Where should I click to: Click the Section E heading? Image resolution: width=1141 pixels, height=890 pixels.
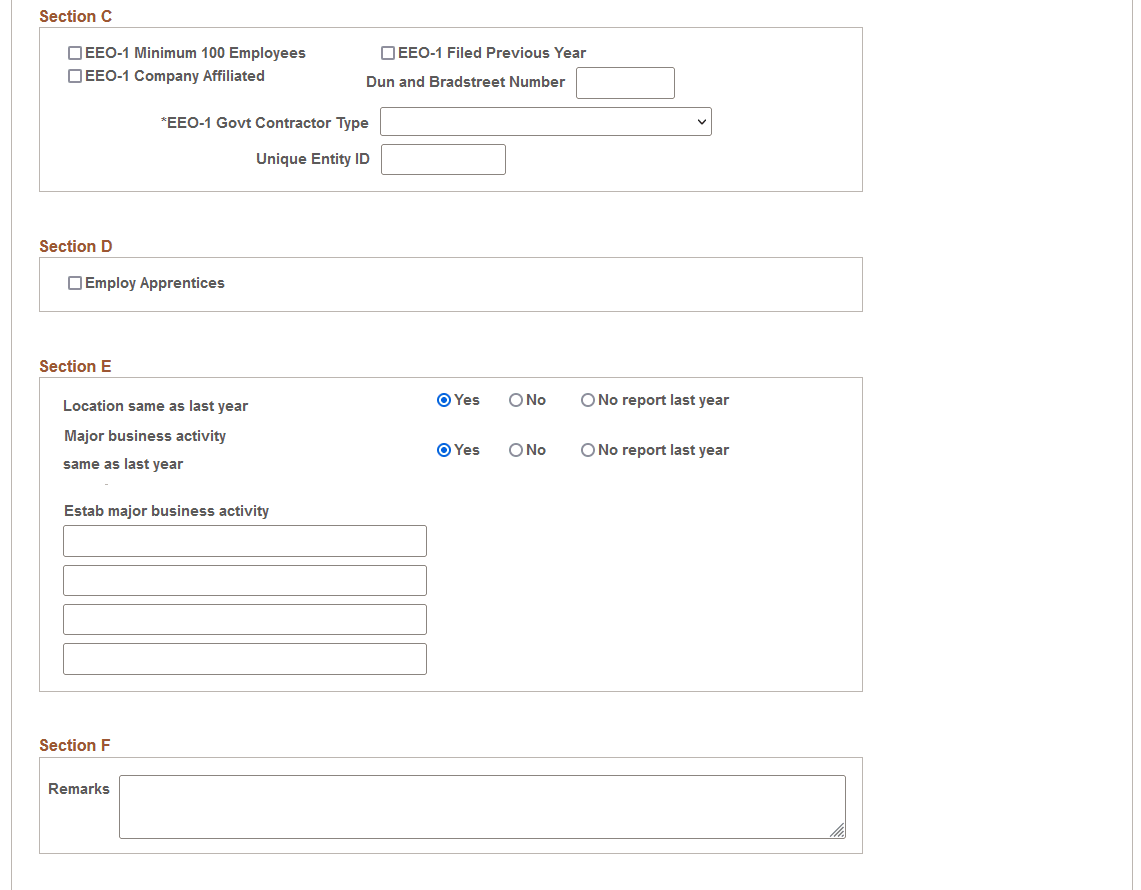coord(75,366)
